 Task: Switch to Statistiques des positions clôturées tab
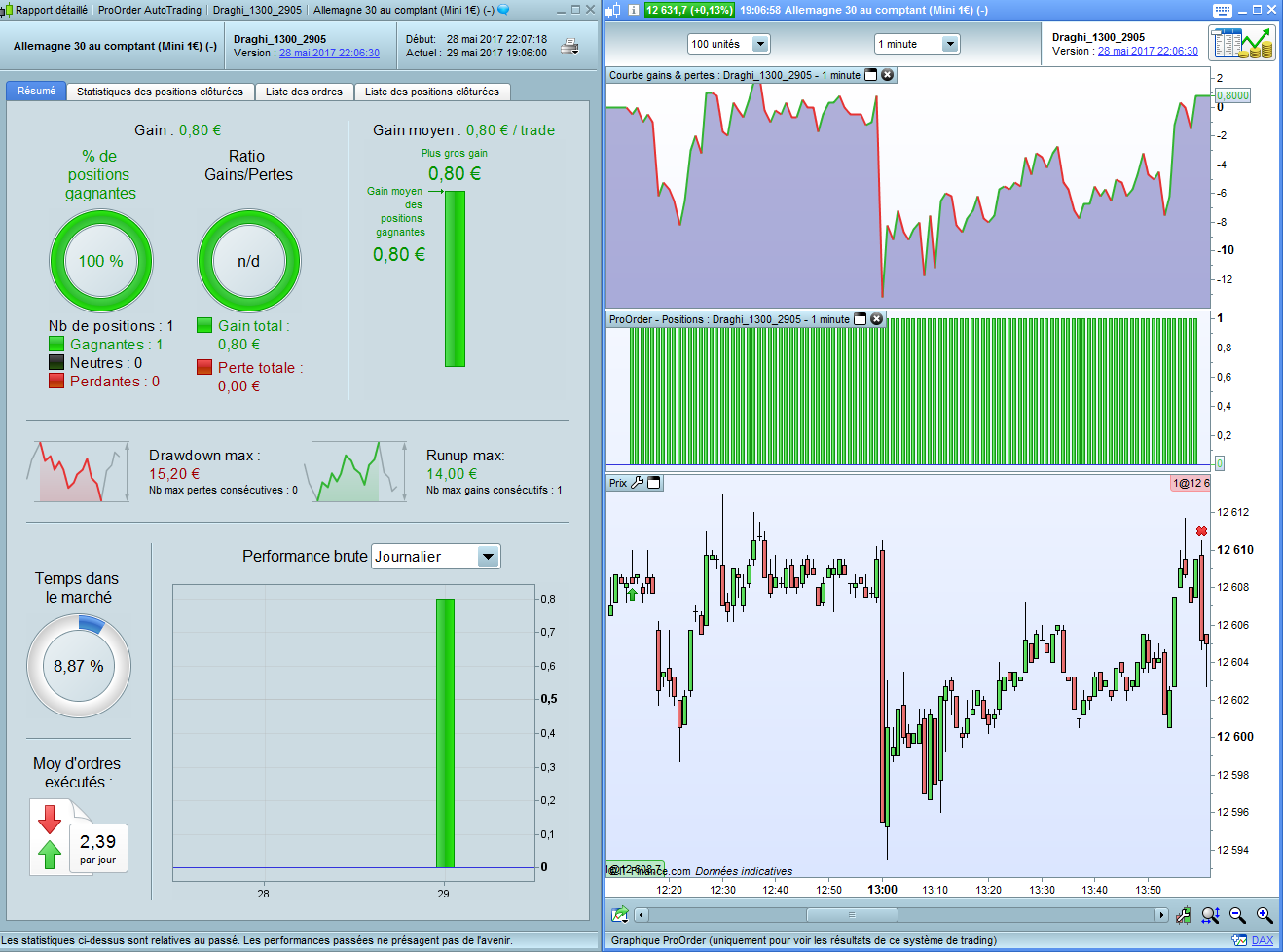(160, 92)
